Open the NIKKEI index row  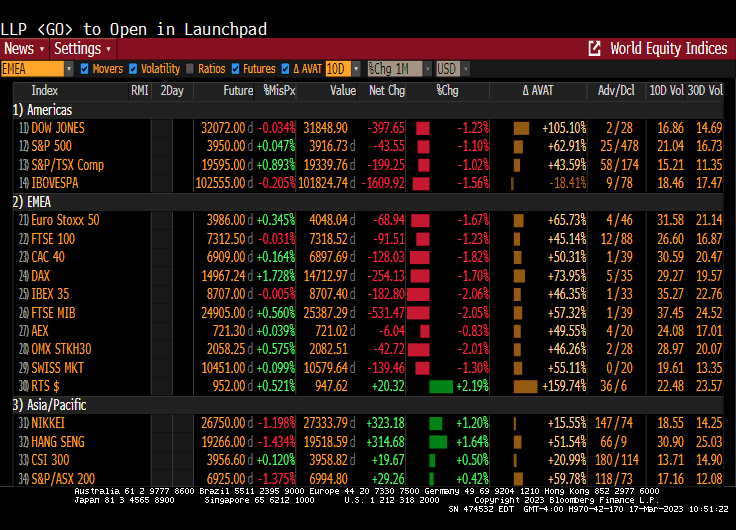58,424
